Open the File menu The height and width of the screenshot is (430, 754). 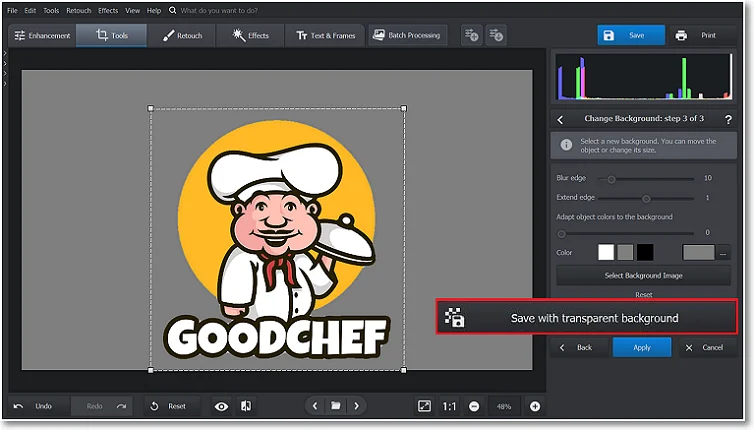click(12, 10)
